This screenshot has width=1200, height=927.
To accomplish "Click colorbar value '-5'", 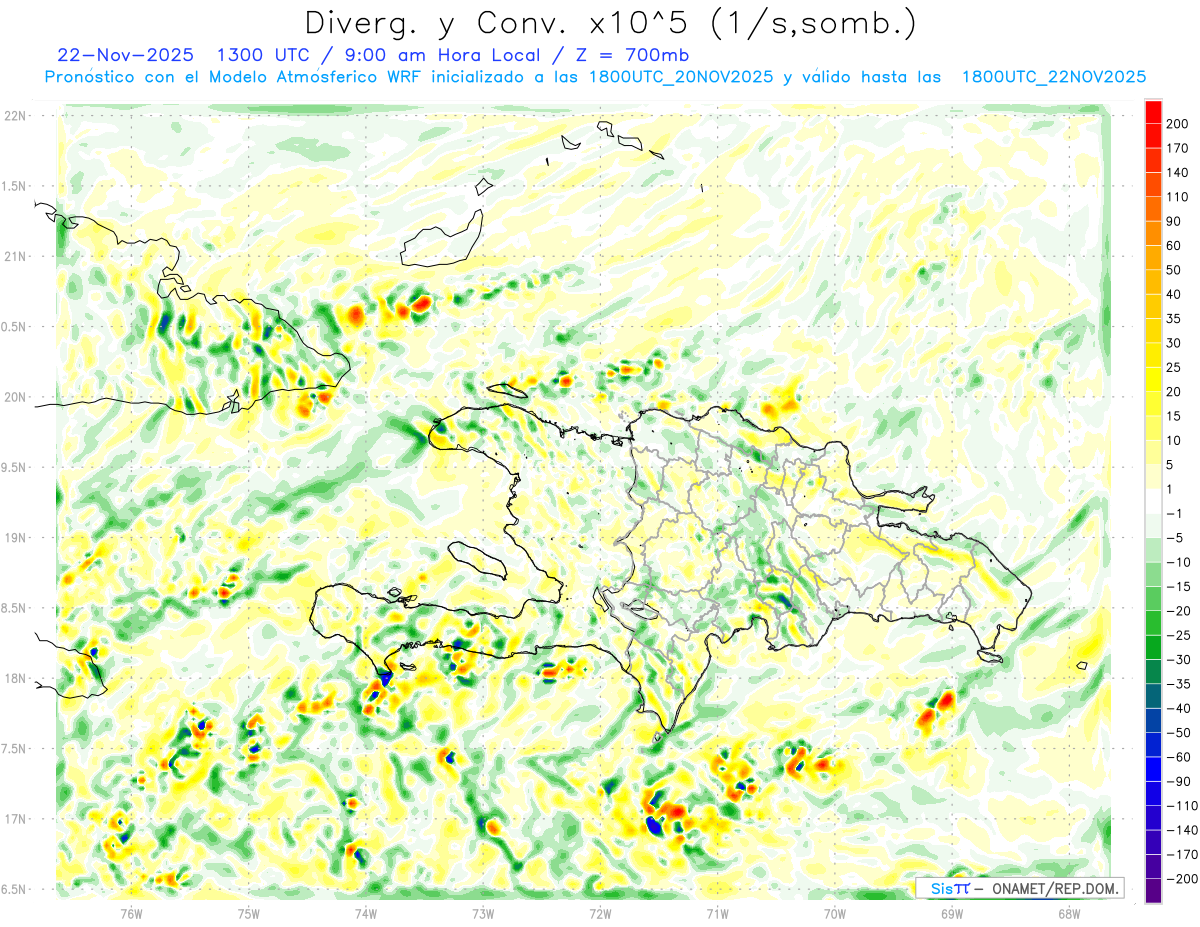I will tap(1174, 539).
